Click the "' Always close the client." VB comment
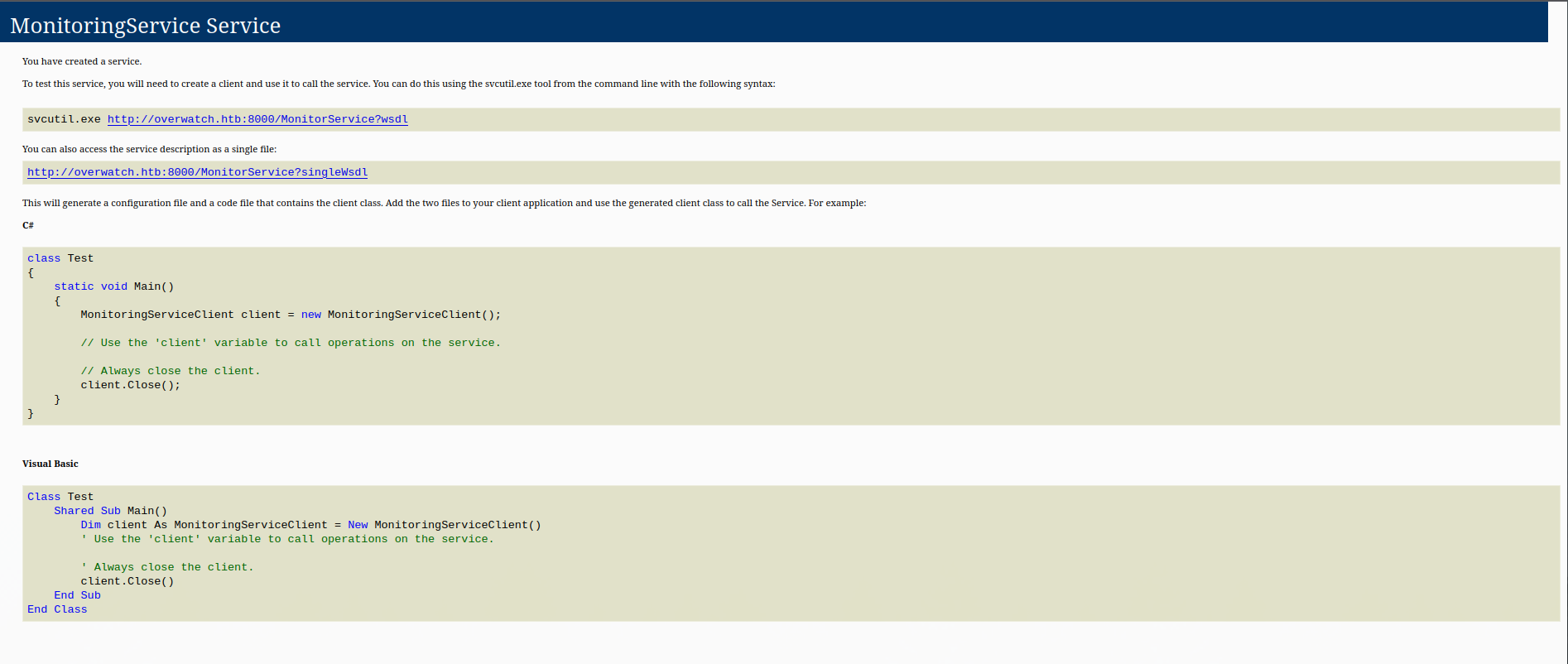 point(167,567)
